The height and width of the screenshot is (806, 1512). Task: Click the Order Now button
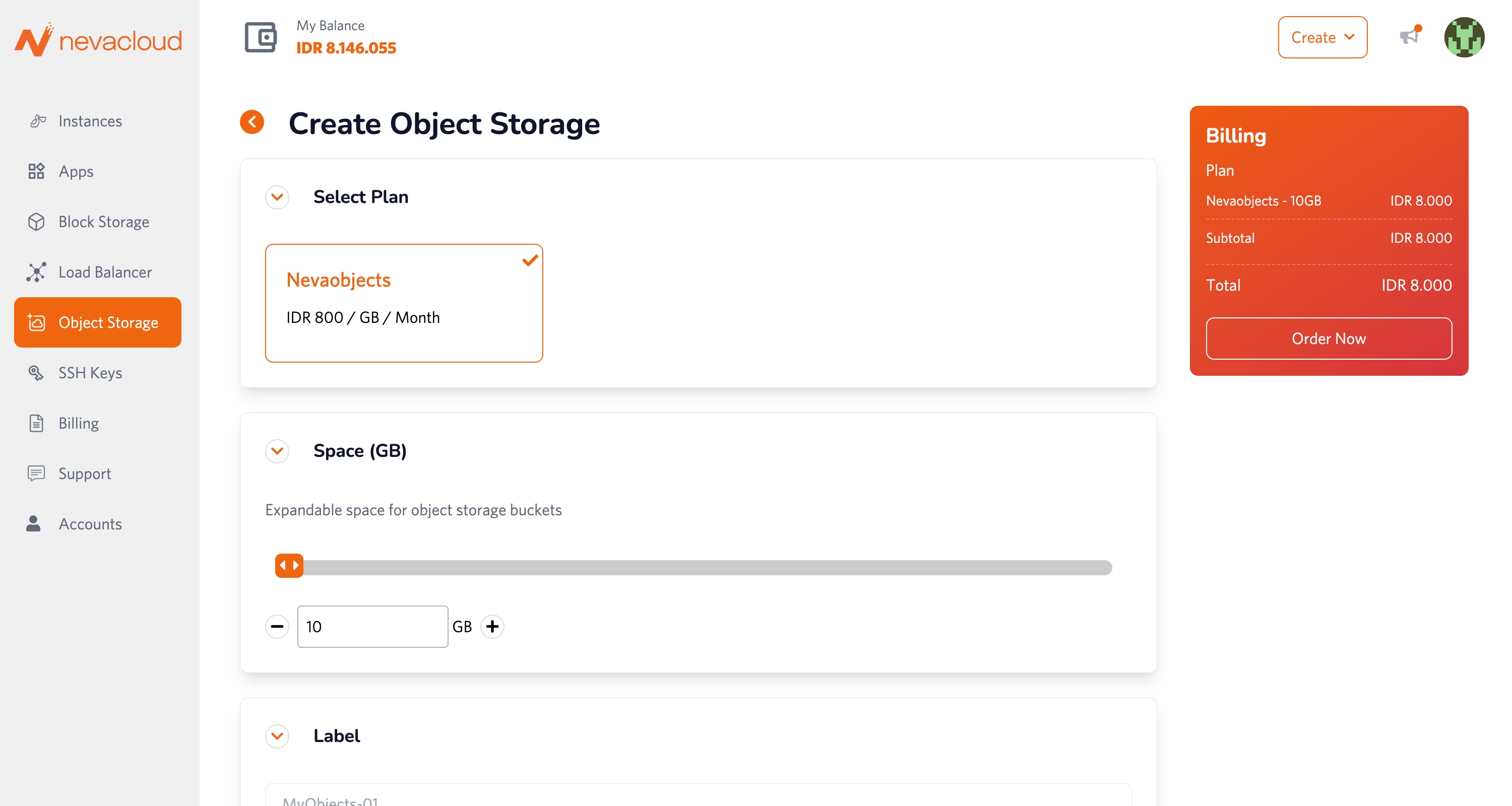tap(1328, 339)
